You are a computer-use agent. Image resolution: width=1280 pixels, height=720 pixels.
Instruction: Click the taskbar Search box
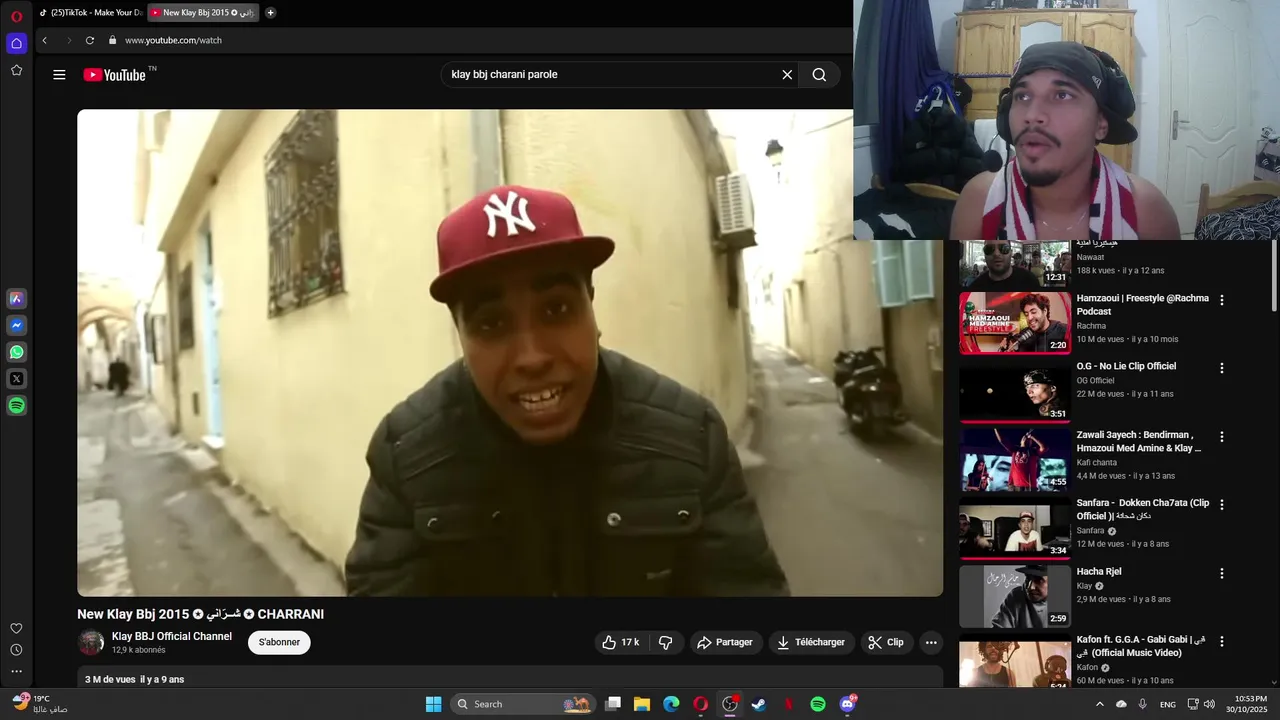[523, 704]
